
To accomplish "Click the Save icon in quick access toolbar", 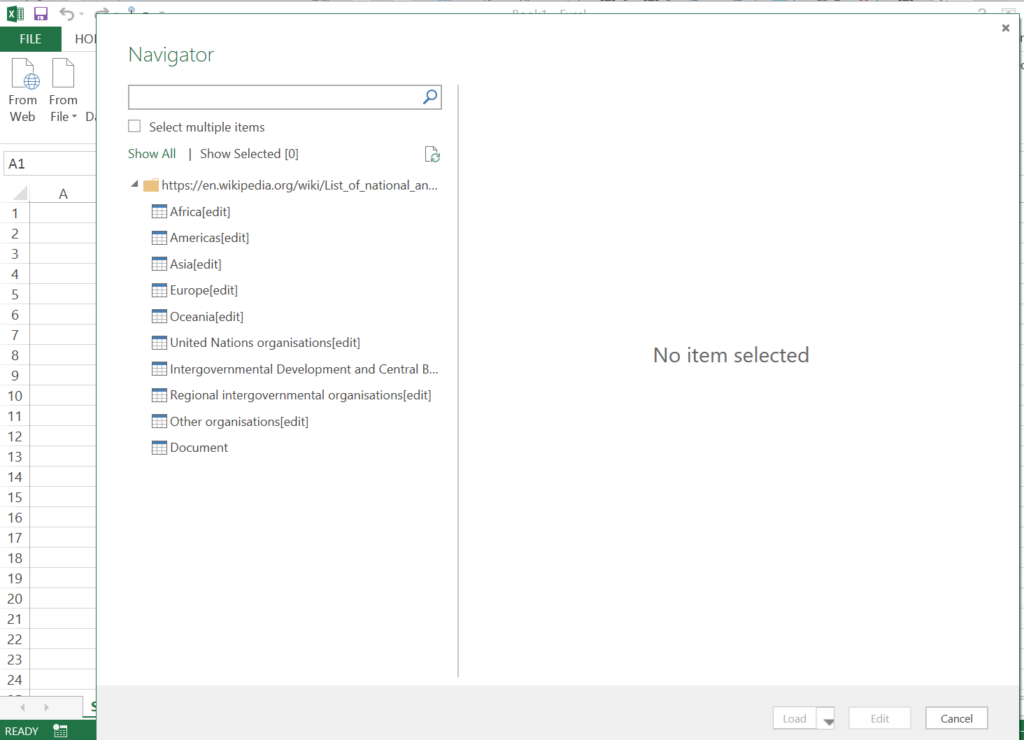I will tap(40, 14).
